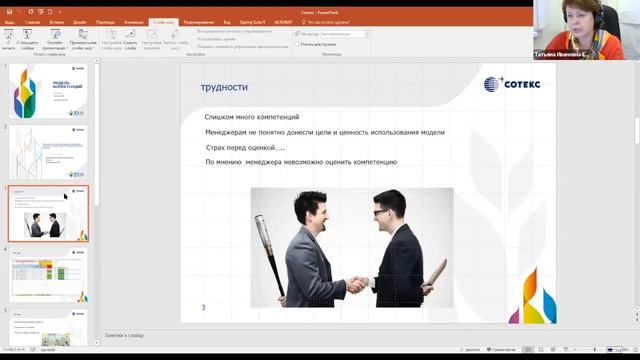The image size is (640, 360).
Task: Switch to Normal view icon
Action: pos(528,350)
